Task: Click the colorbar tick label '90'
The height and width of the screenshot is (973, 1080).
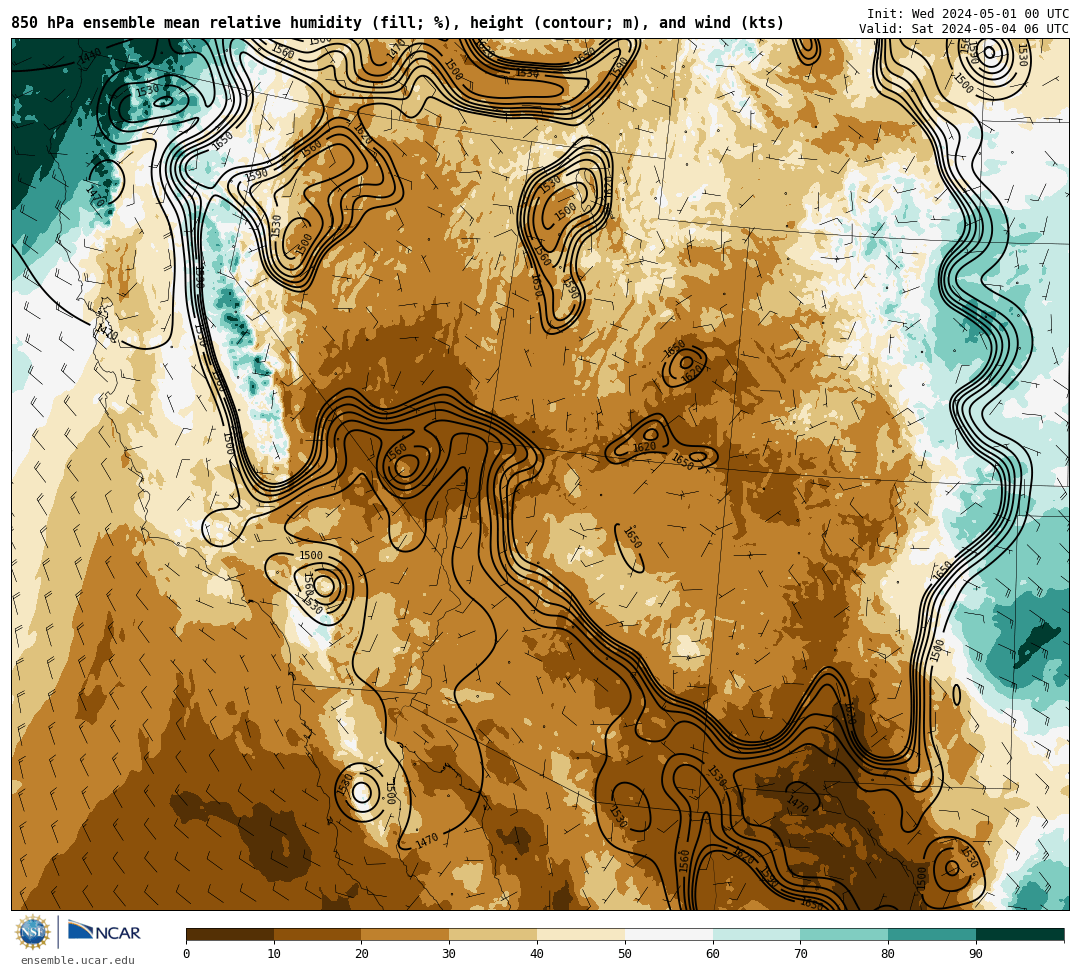Action: click(x=976, y=954)
